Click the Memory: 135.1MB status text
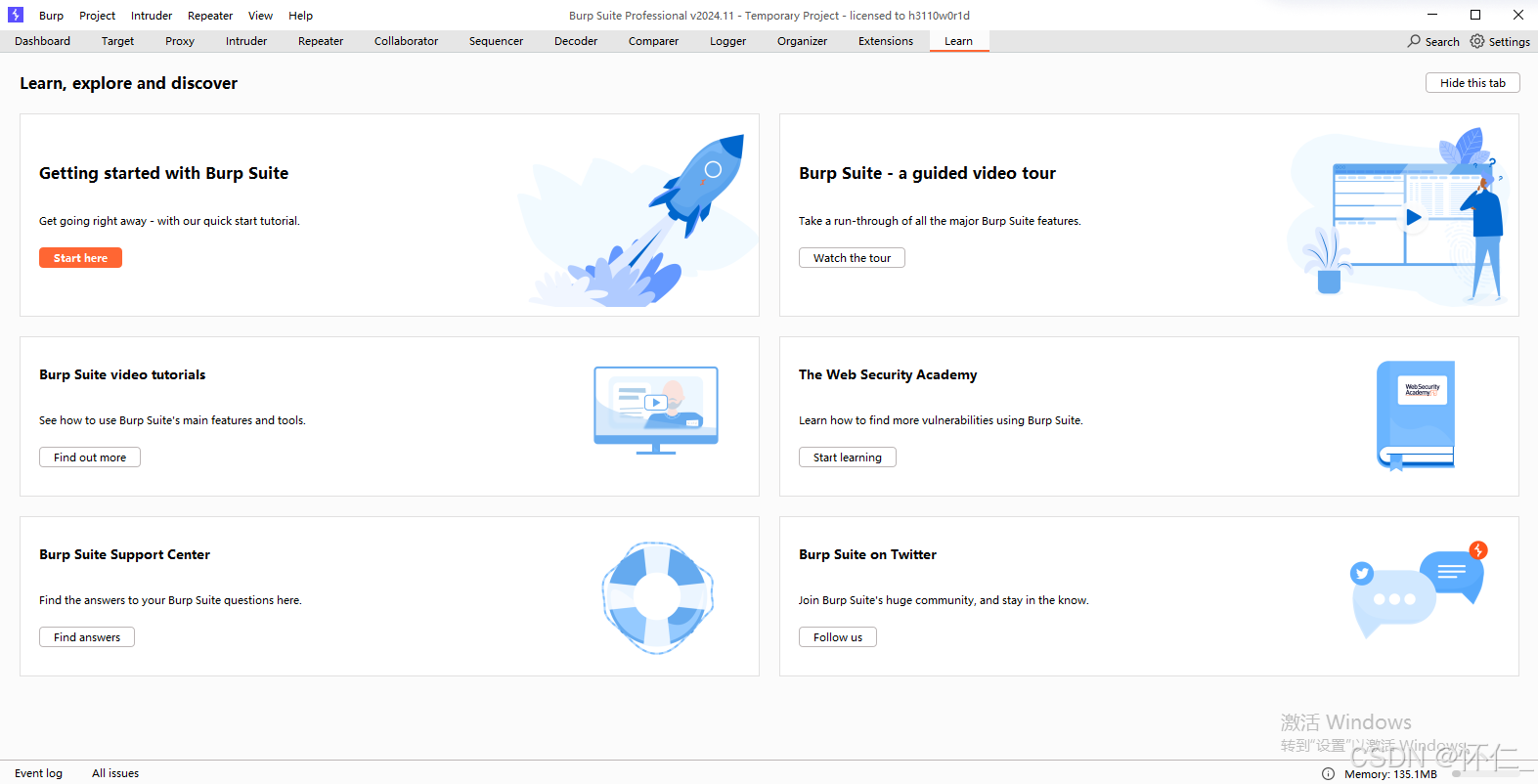 pos(1390,774)
